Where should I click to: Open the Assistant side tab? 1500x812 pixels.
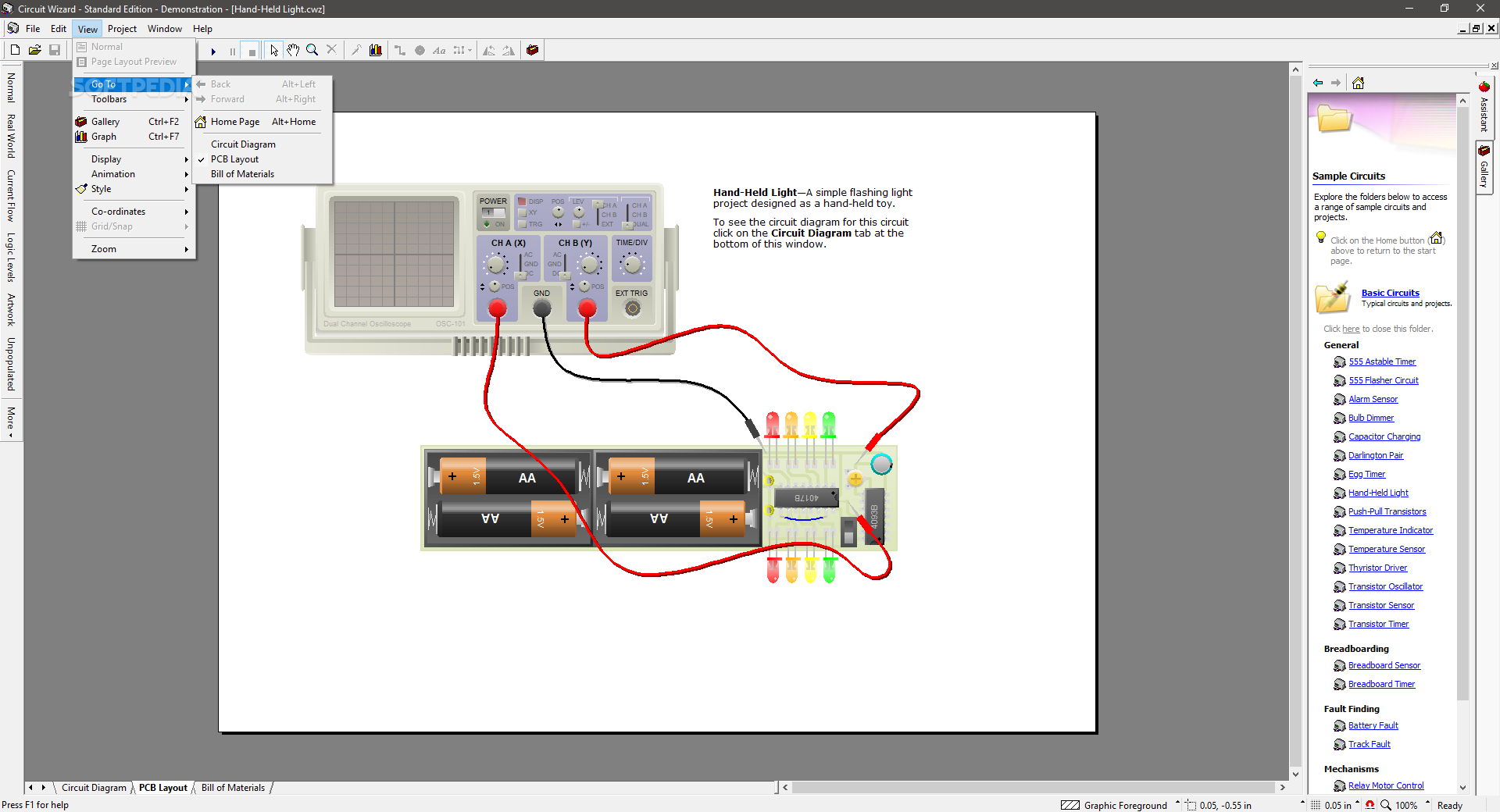[x=1484, y=107]
